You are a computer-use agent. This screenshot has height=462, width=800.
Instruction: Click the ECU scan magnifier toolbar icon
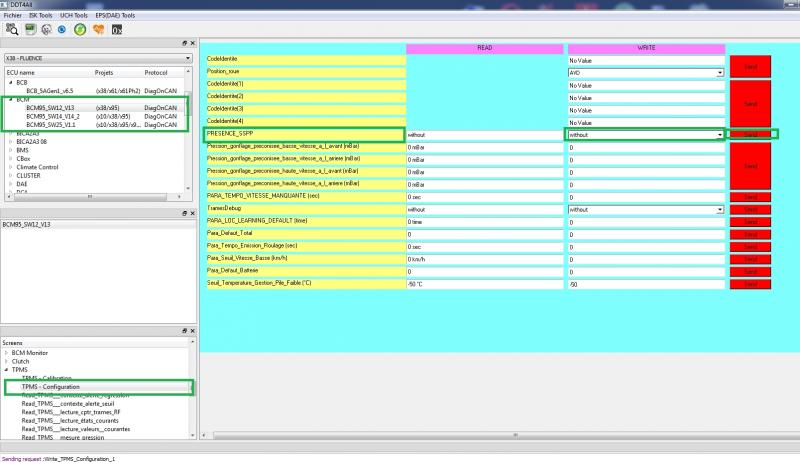(x=12, y=30)
